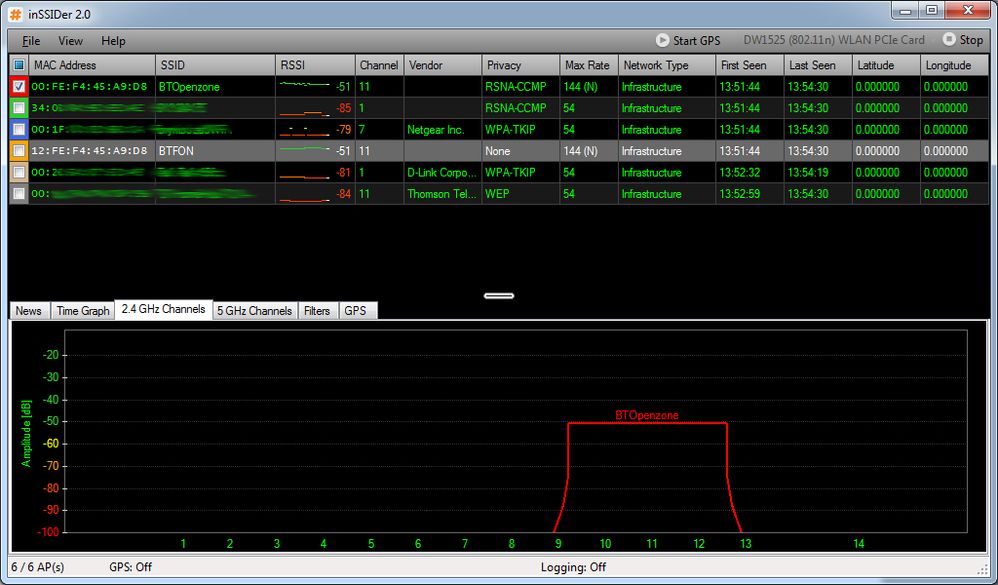Sort by the SSID column header

(216, 65)
